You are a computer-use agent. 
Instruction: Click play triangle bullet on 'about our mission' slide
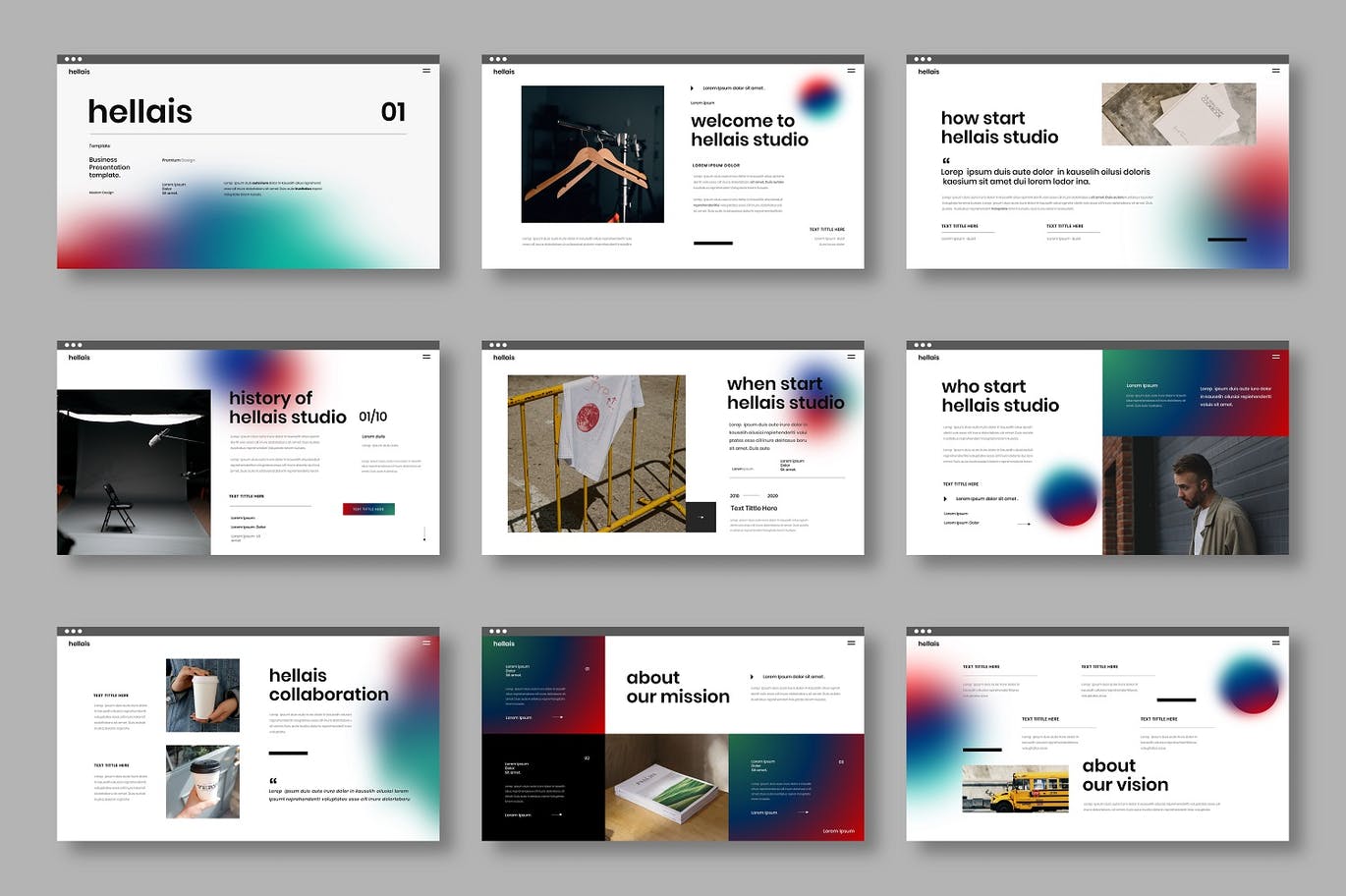753,677
